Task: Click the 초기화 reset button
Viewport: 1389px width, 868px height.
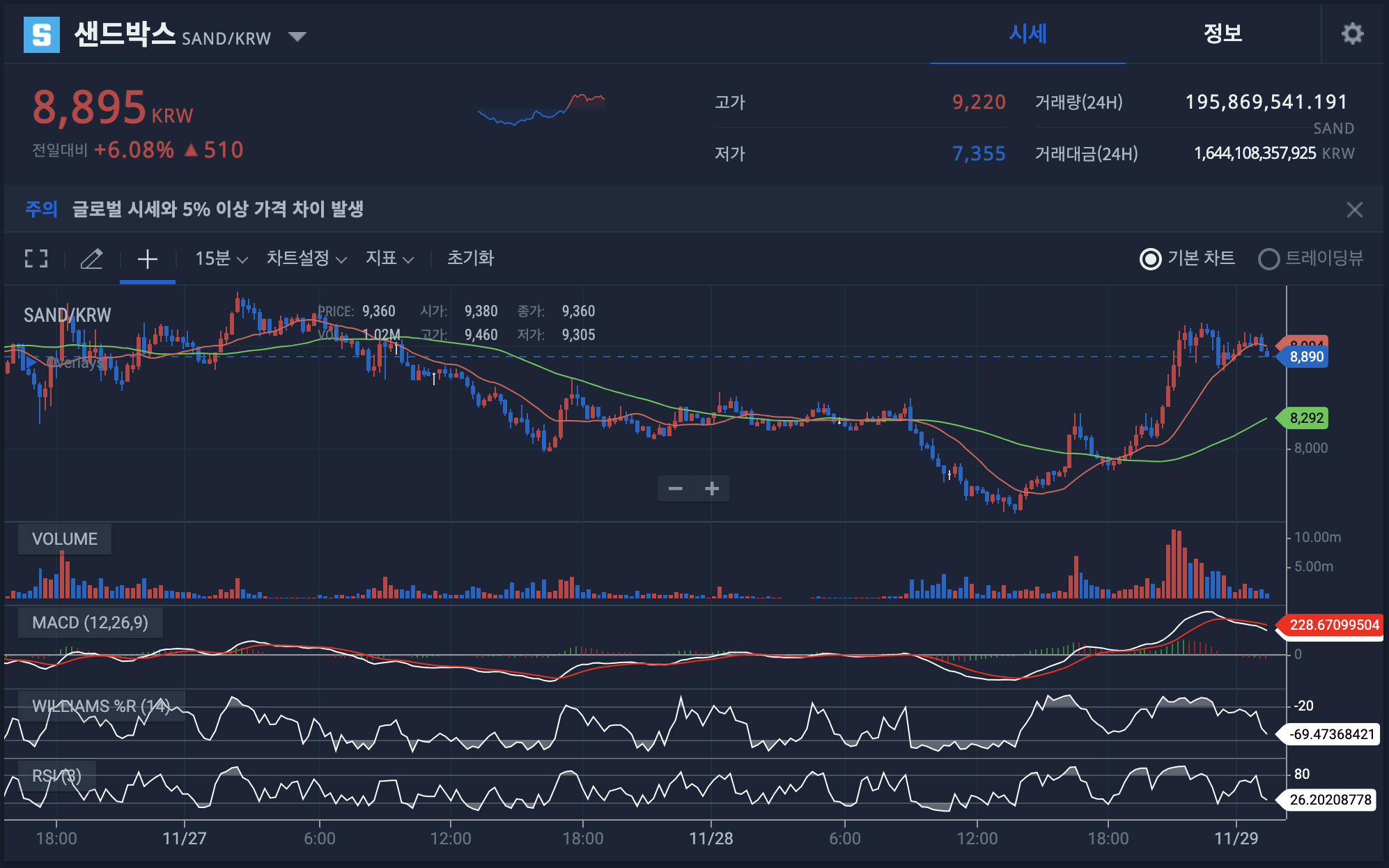Action: click(x=470, y=258)
